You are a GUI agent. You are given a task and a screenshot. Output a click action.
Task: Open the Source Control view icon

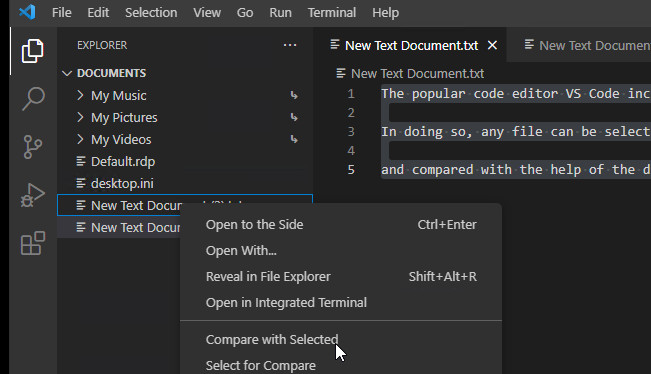[x=32, y=147]
